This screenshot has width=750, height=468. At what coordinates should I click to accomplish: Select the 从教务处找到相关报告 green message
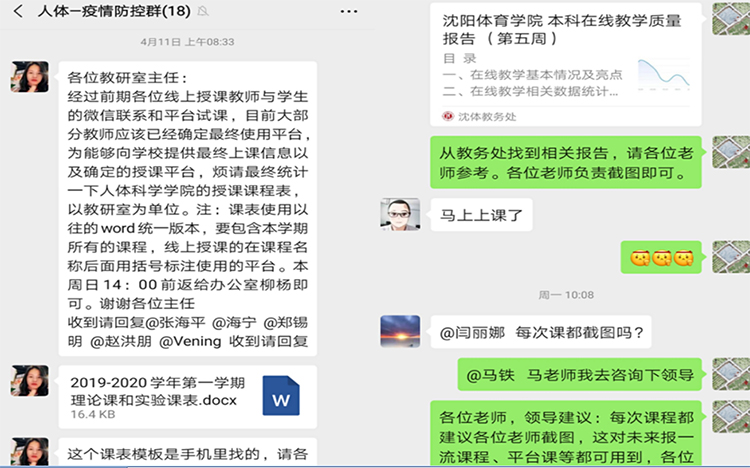(x=566, y=162)
